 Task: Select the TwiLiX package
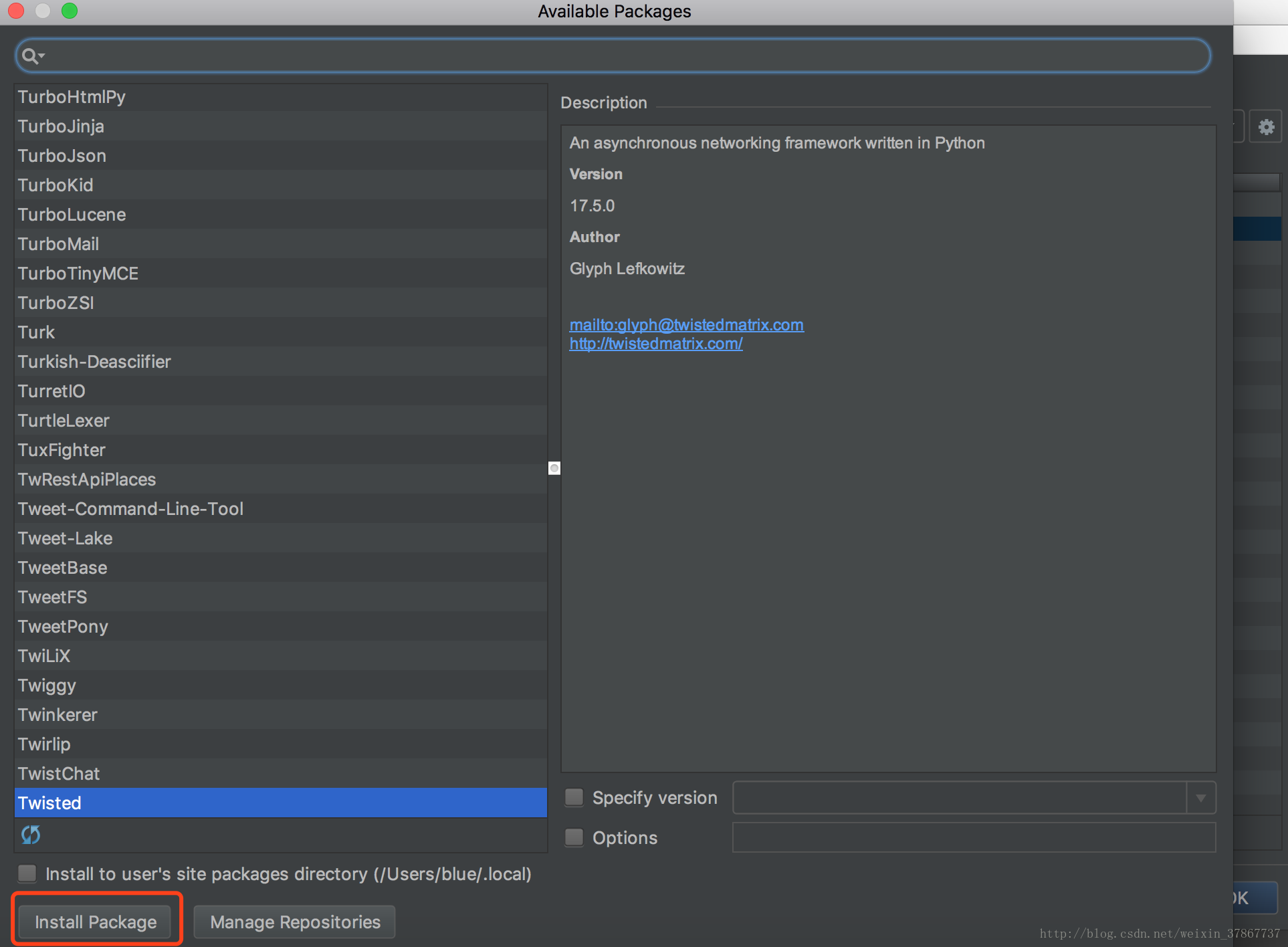coord(281,655)
